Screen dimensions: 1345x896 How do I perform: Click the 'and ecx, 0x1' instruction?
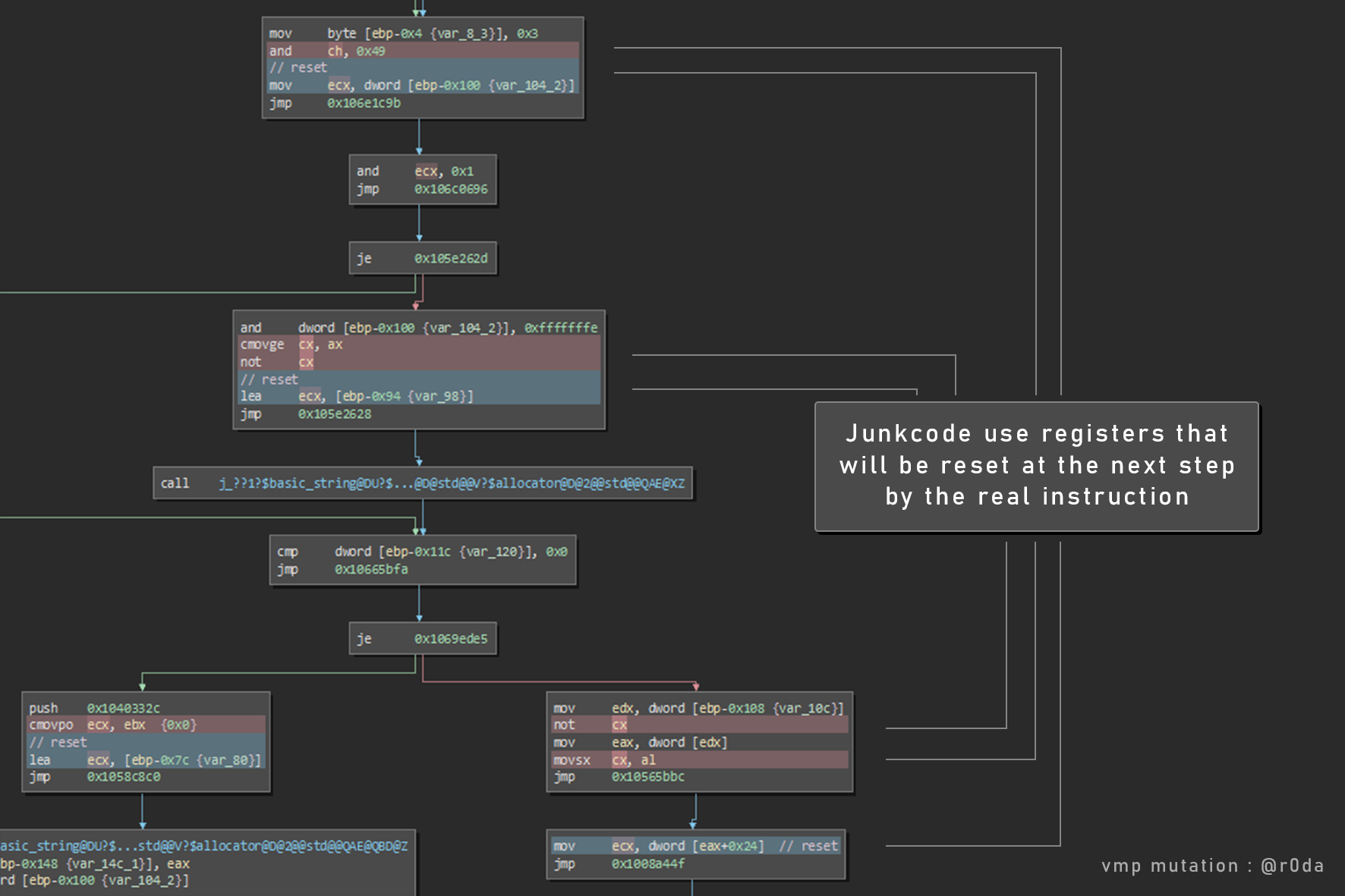pyautogui.click(x=415, y=171)
